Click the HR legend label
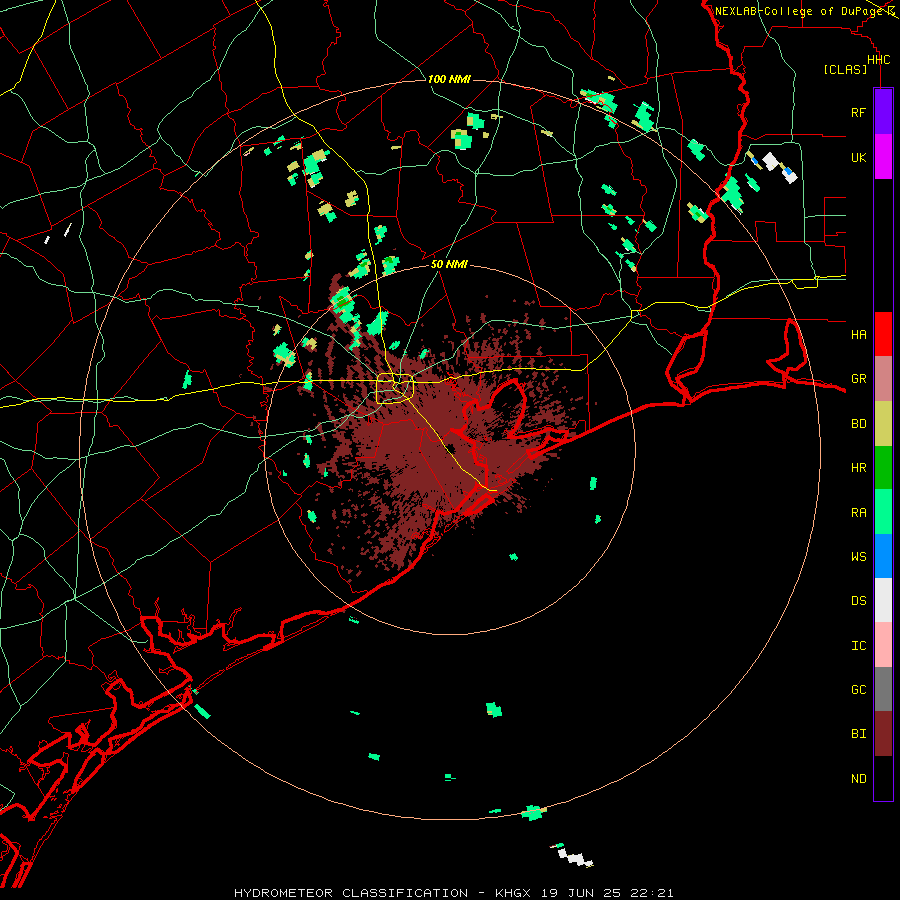Screen dimensions: 900x900 click(x=859, y=468)
